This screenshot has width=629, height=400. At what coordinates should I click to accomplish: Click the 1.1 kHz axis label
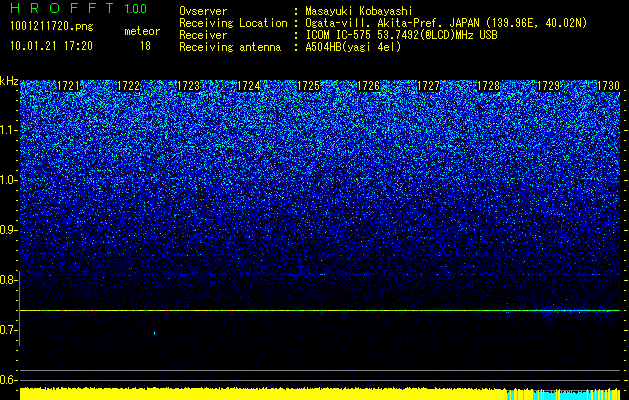9,130
